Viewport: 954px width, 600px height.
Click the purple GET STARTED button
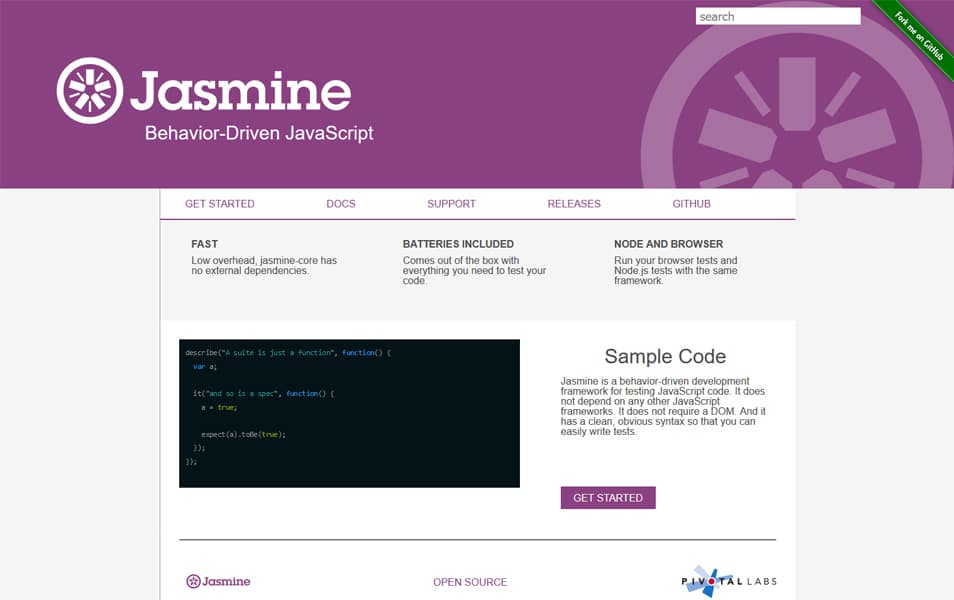608,498
